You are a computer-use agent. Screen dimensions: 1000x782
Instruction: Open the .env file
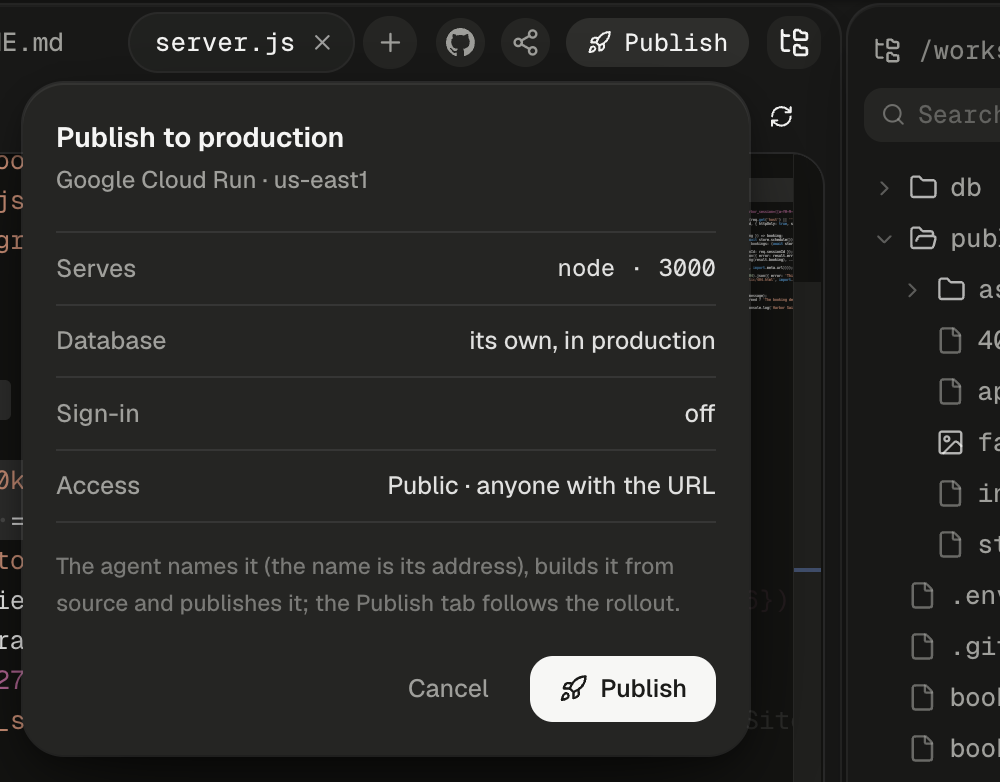(x=956, y=596)
